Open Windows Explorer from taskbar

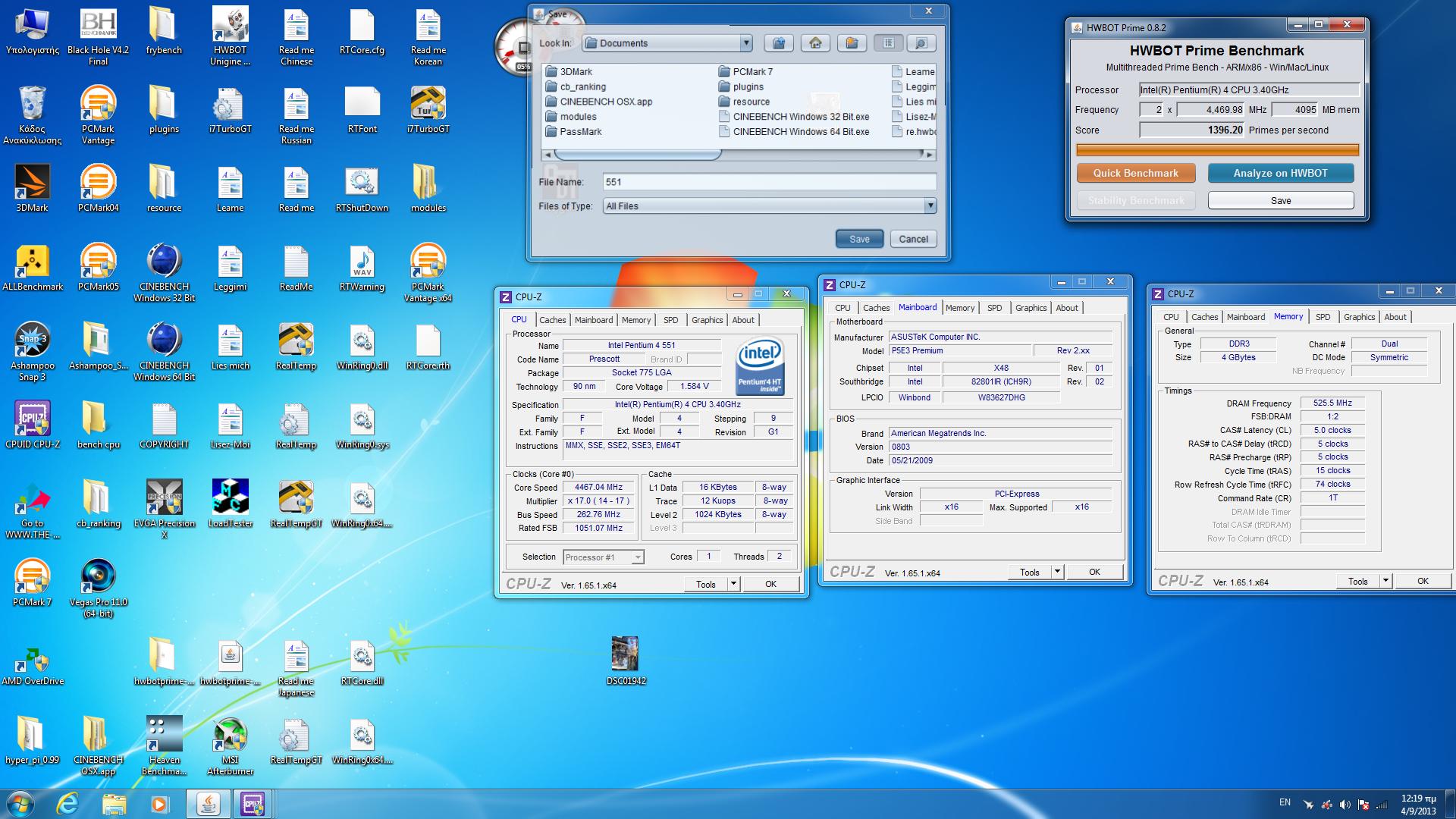(114, 803)
